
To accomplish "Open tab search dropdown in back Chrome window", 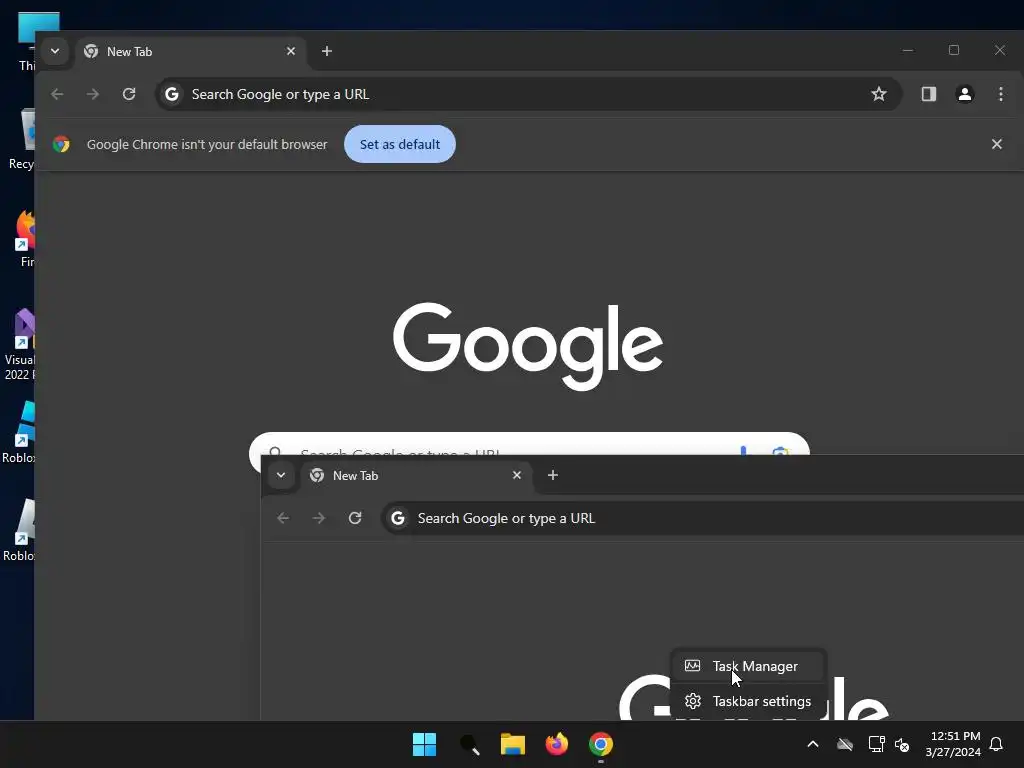I will point(55,51).
